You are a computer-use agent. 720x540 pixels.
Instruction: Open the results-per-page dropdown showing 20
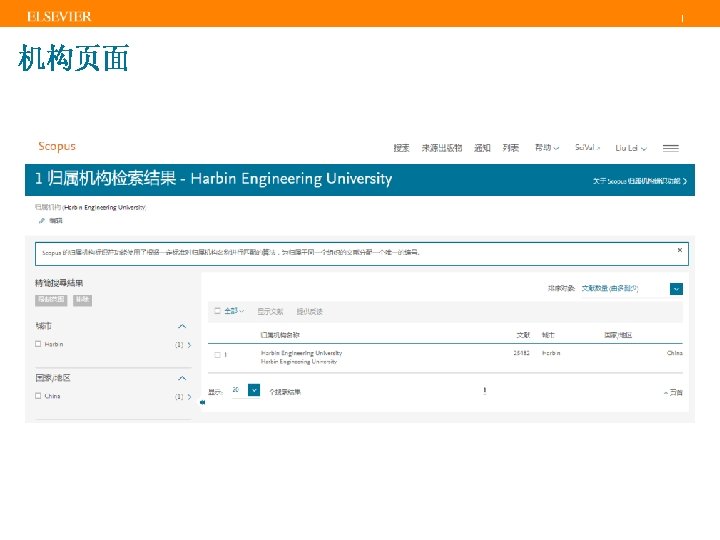click(x=254, y=390)
